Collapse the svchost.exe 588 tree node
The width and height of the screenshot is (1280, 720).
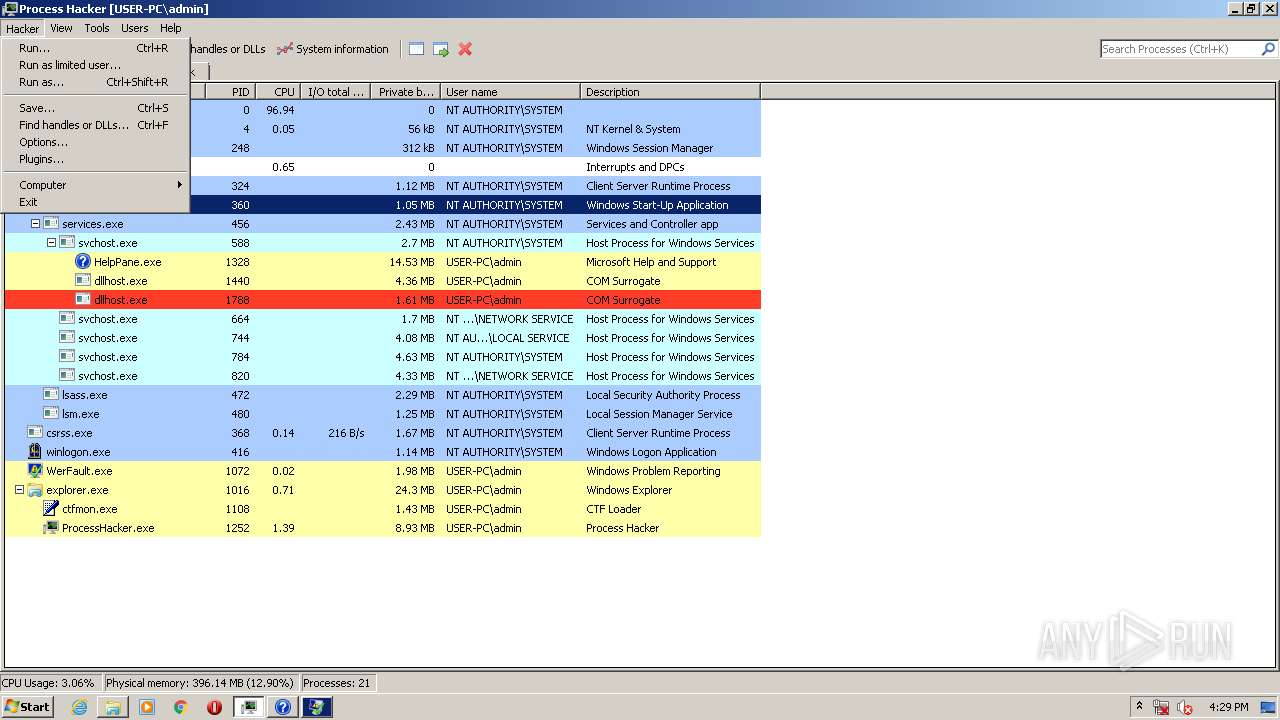(51, 243)
